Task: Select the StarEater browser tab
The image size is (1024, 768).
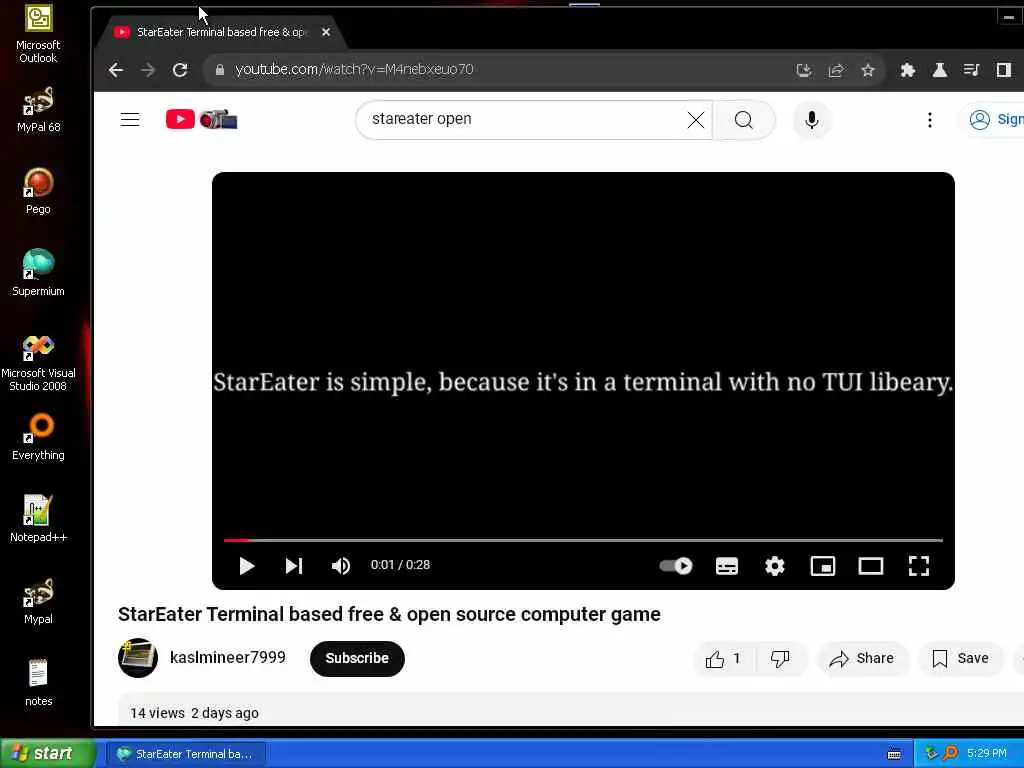Action: (222, 32)
